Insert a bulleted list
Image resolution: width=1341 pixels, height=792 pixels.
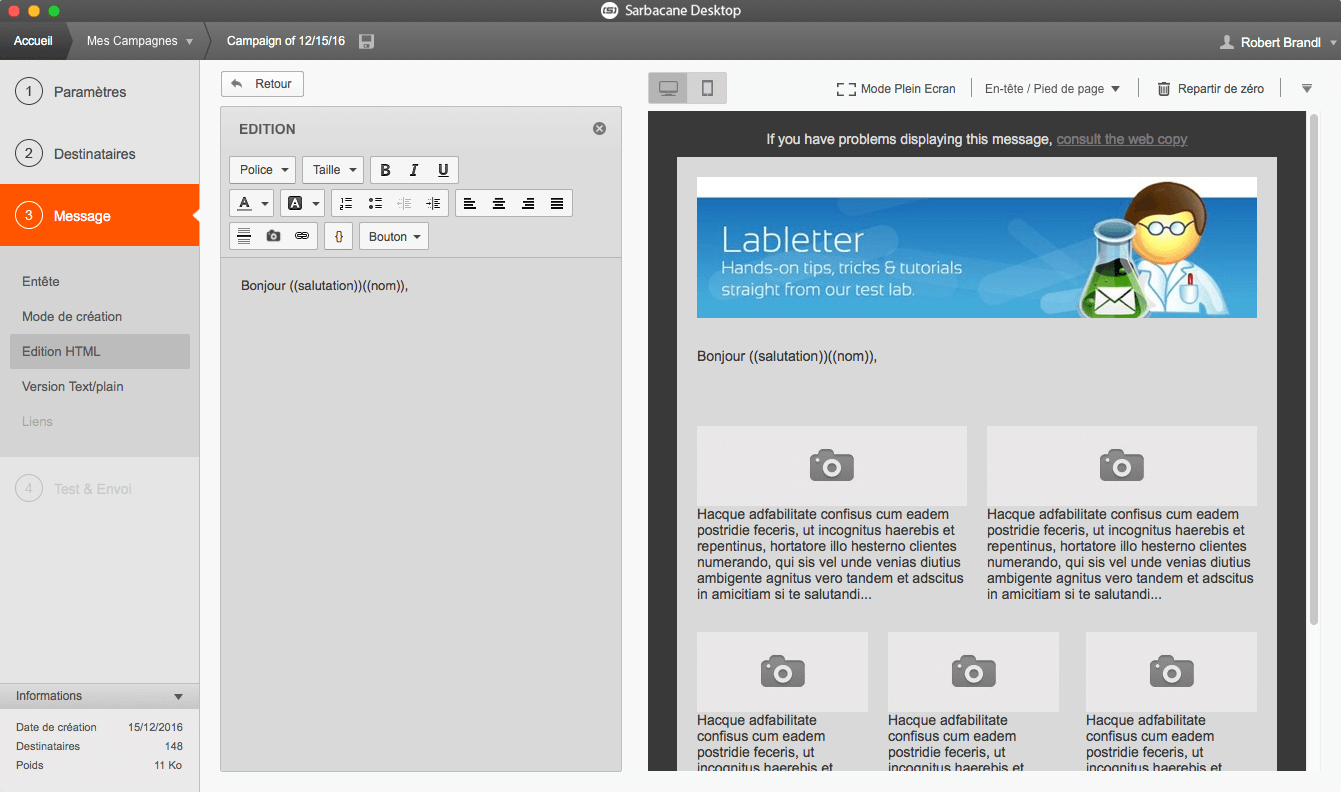tap(375, 203)
